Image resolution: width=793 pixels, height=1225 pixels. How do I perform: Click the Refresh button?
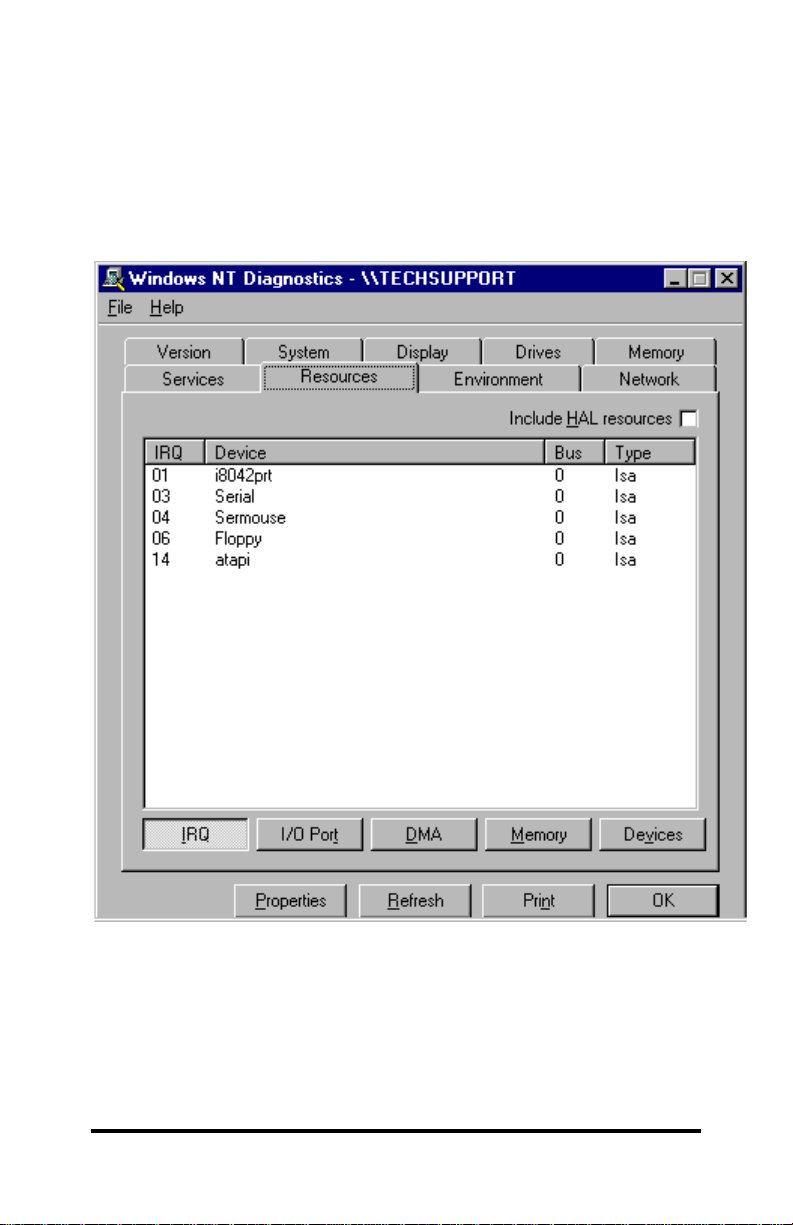click(415, 900)
